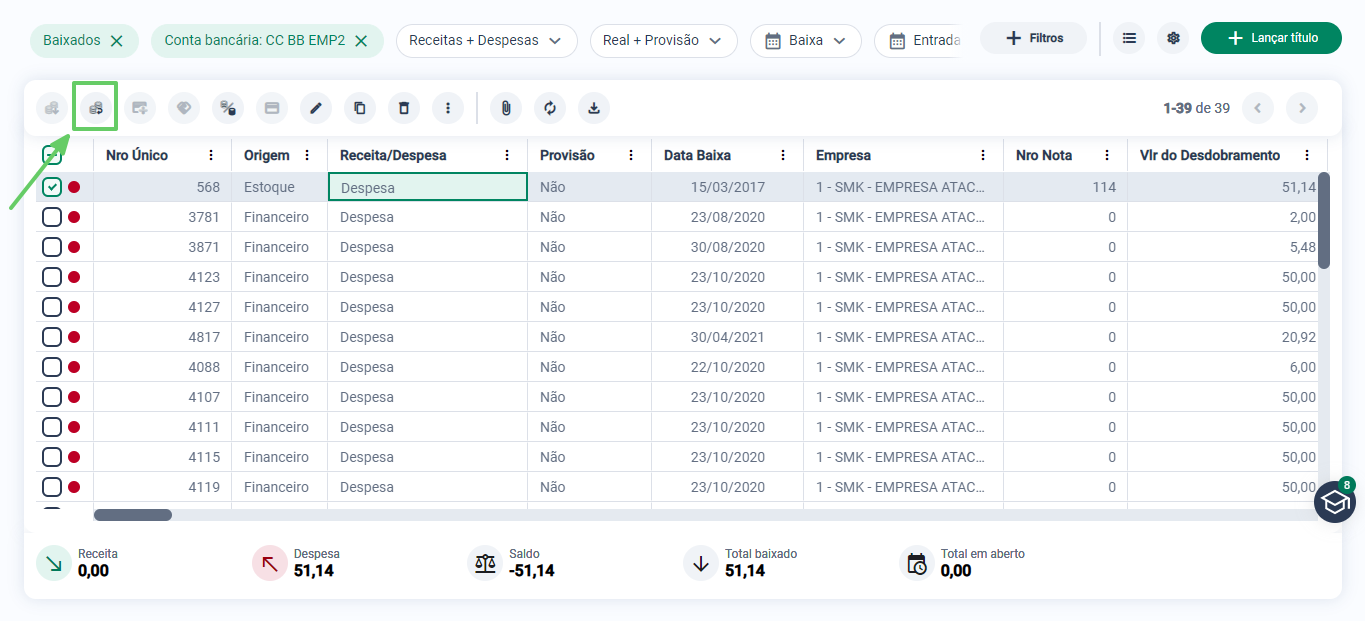Check the checkbox for row 4088
This screenshot has width=1365, height=621.
52,367
